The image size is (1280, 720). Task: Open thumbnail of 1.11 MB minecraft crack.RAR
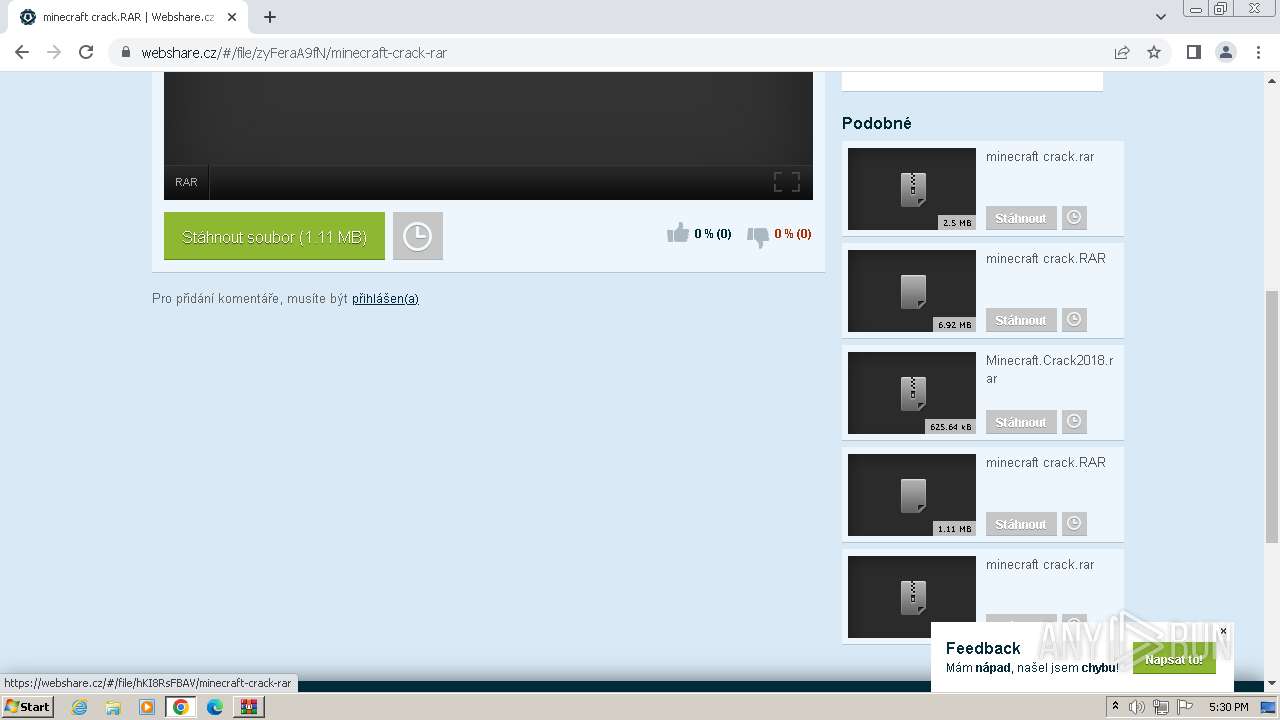(911, 495)
